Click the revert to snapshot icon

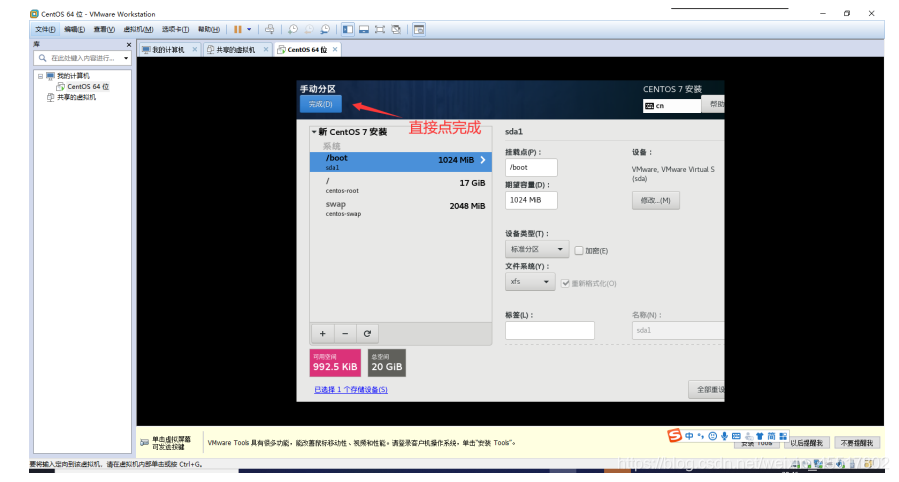[308, 29]
